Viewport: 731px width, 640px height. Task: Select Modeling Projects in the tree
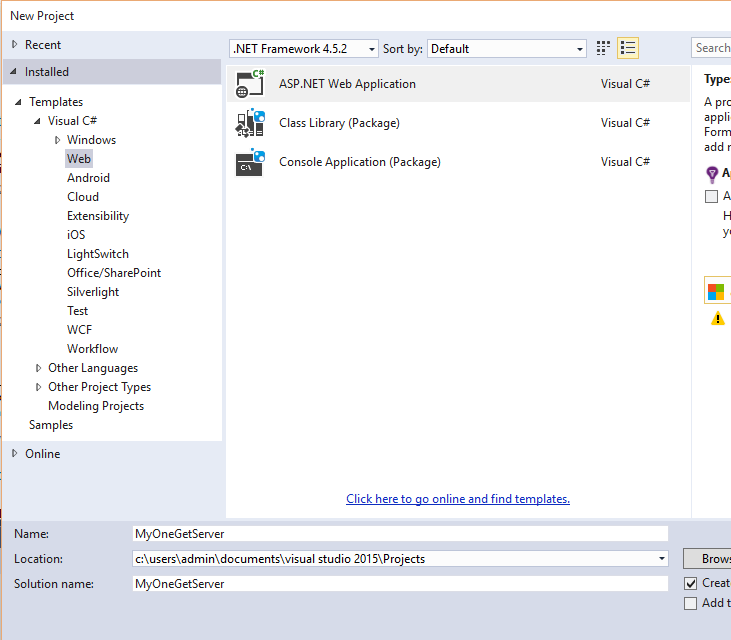pos(96,406)
